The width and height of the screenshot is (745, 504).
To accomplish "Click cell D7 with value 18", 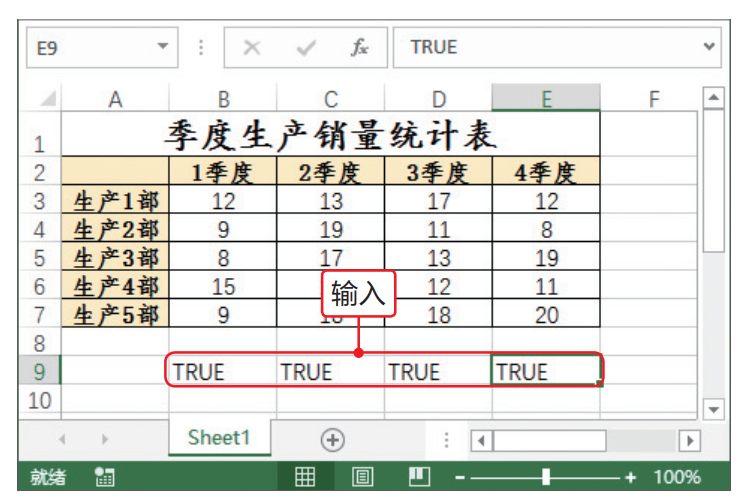I will [438, 314].
